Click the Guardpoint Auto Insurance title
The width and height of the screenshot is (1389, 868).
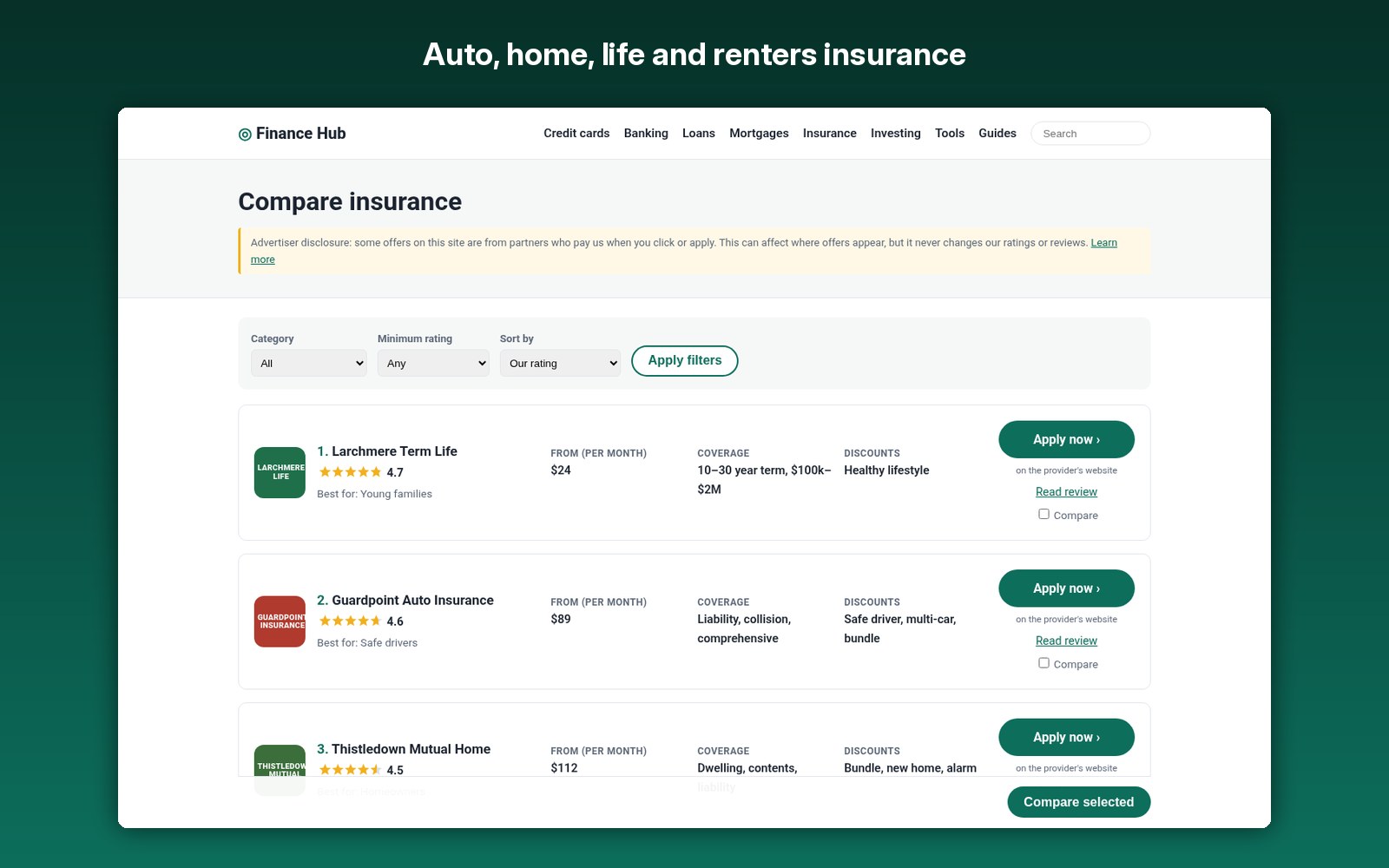point(412,601)
